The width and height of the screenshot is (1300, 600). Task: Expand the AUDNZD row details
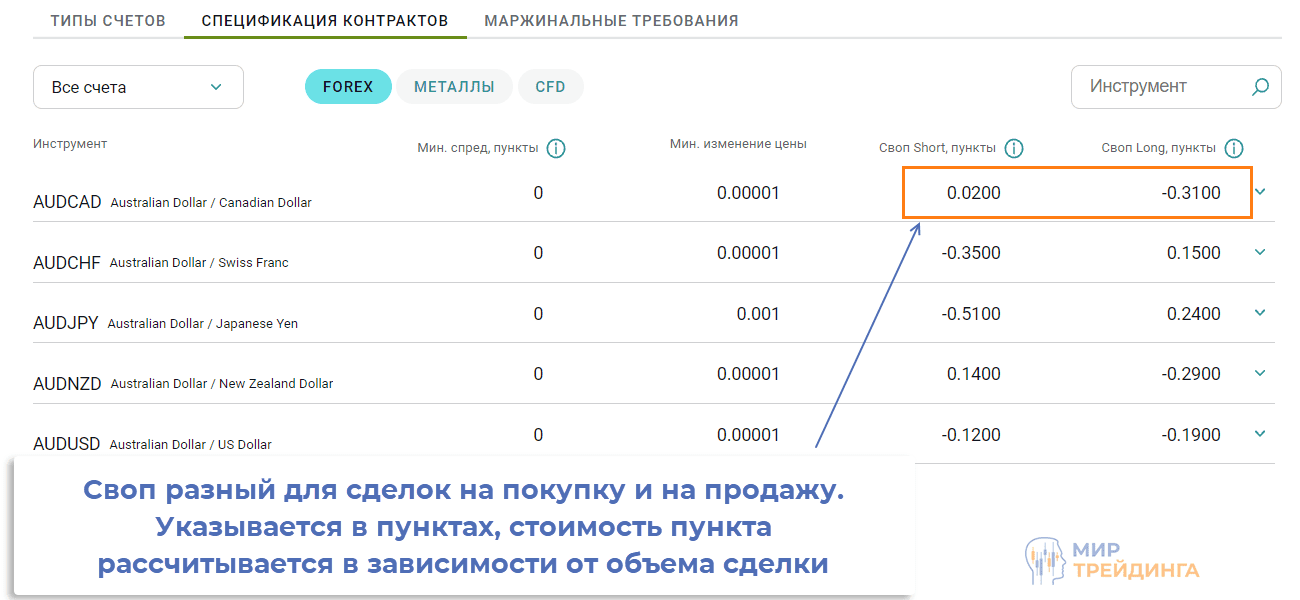(1260, 373)
